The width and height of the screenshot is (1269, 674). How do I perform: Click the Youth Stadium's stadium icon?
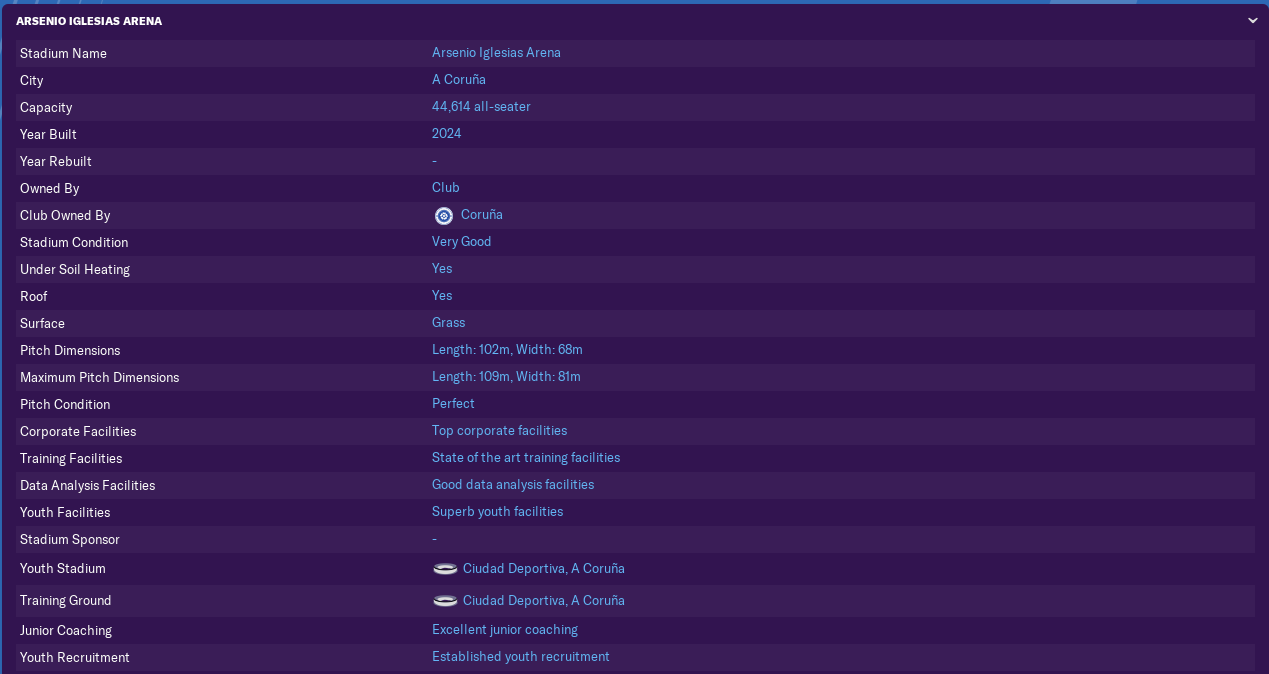(x=445, y=569)
